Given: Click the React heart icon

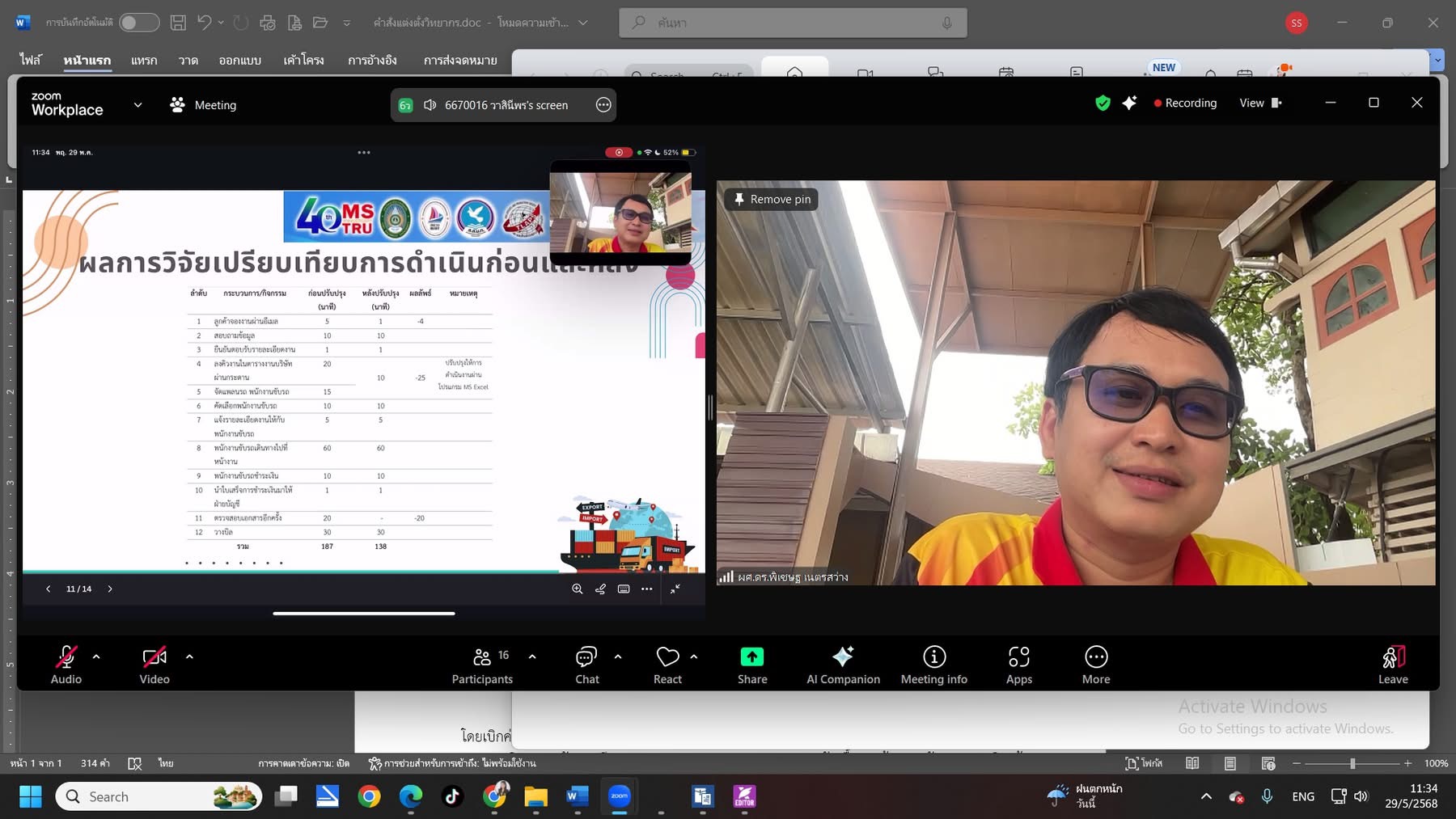Looking at the screenshot, I should pos(667,657).
